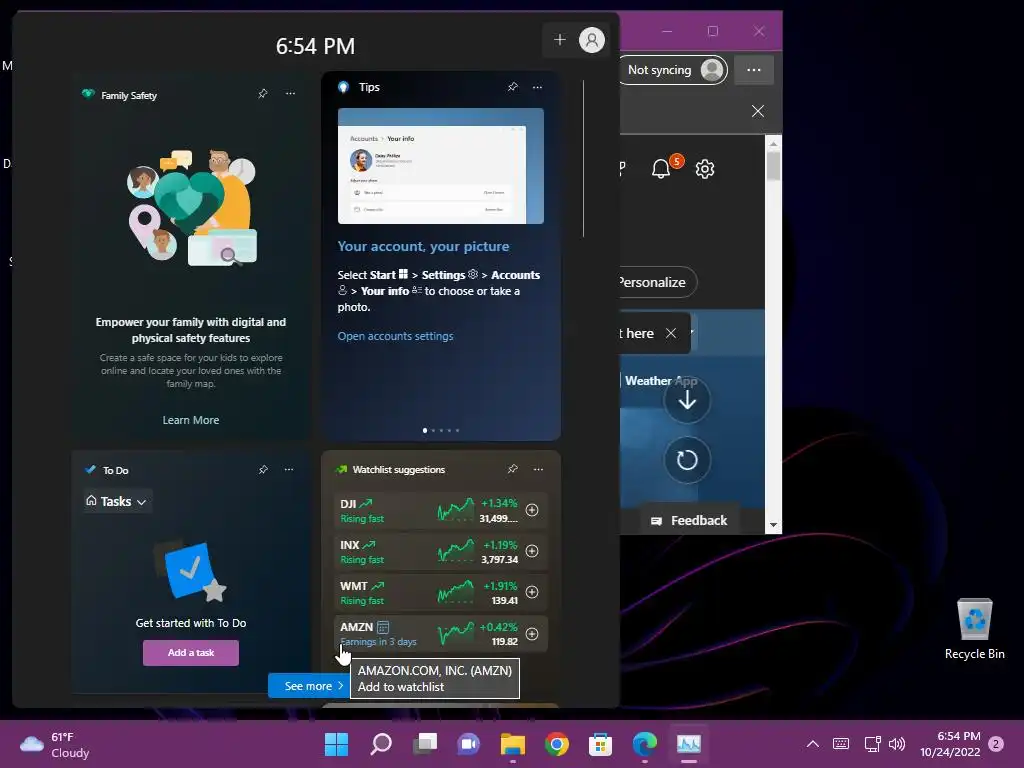Image resolution: width=1024 pixels, height=768 pixels.
Task: Open the Learn More link
Action: click(x=191, y=420)
